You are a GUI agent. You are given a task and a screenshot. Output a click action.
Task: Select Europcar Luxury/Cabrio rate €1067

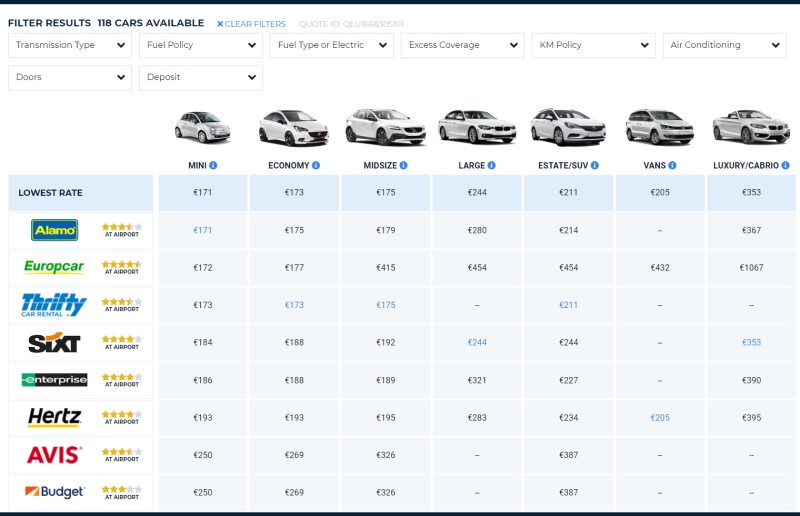click(751, 267)
